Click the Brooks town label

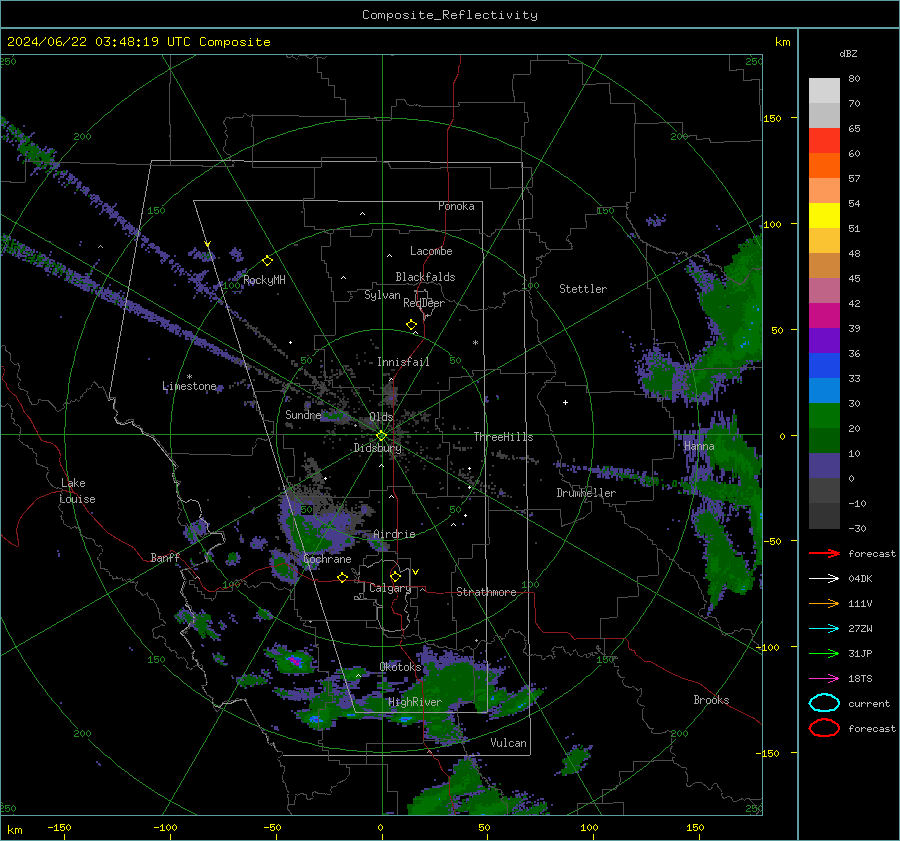tap(711, 700)
